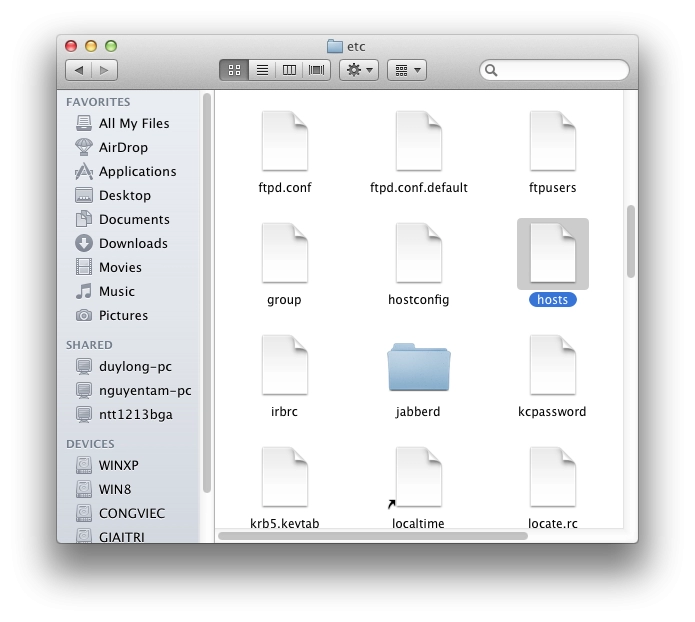
Task: Click the kcpassword file name label
Action: [x=552, y=411]
